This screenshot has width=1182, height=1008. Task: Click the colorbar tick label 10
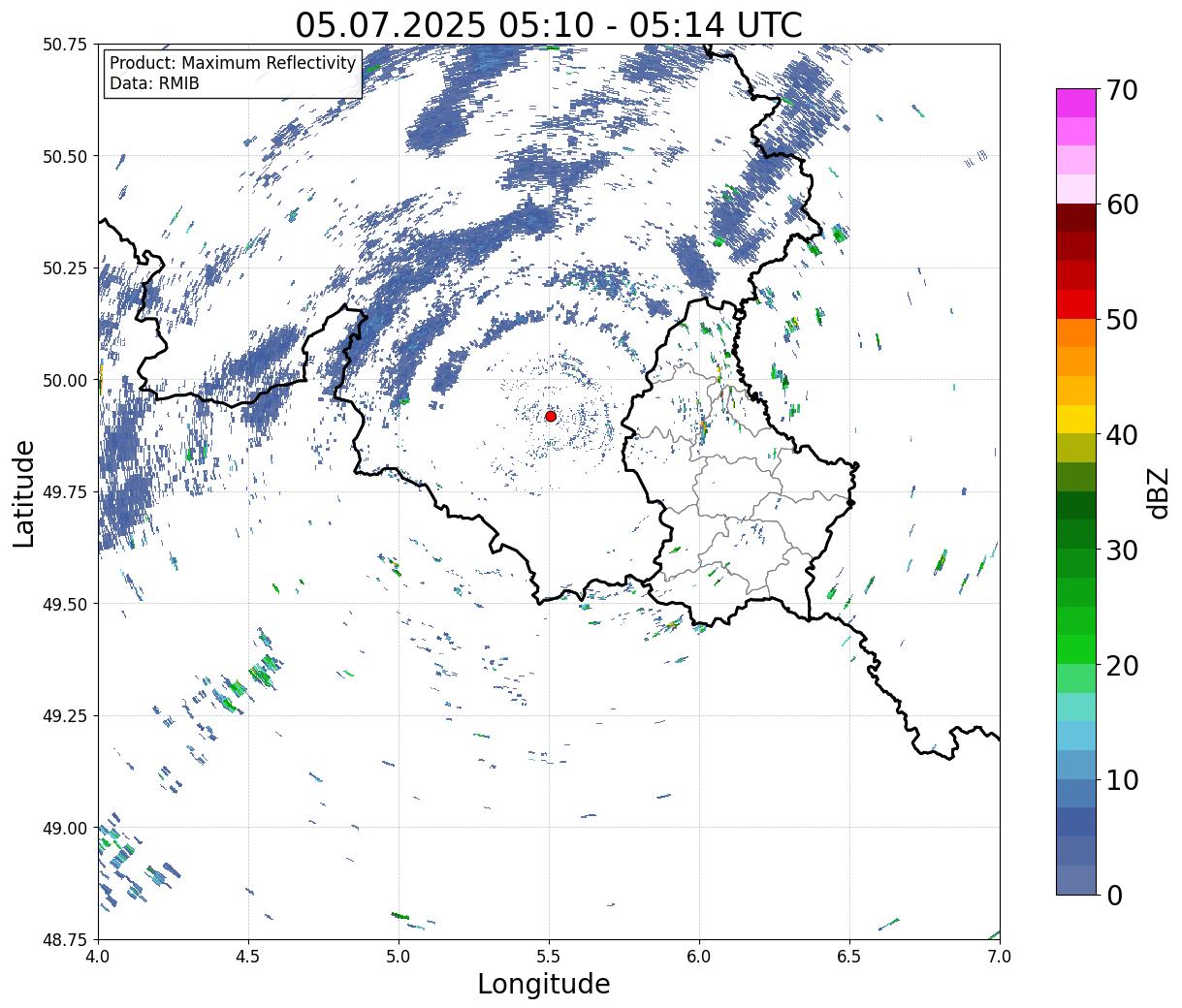tap(1122, 779)
